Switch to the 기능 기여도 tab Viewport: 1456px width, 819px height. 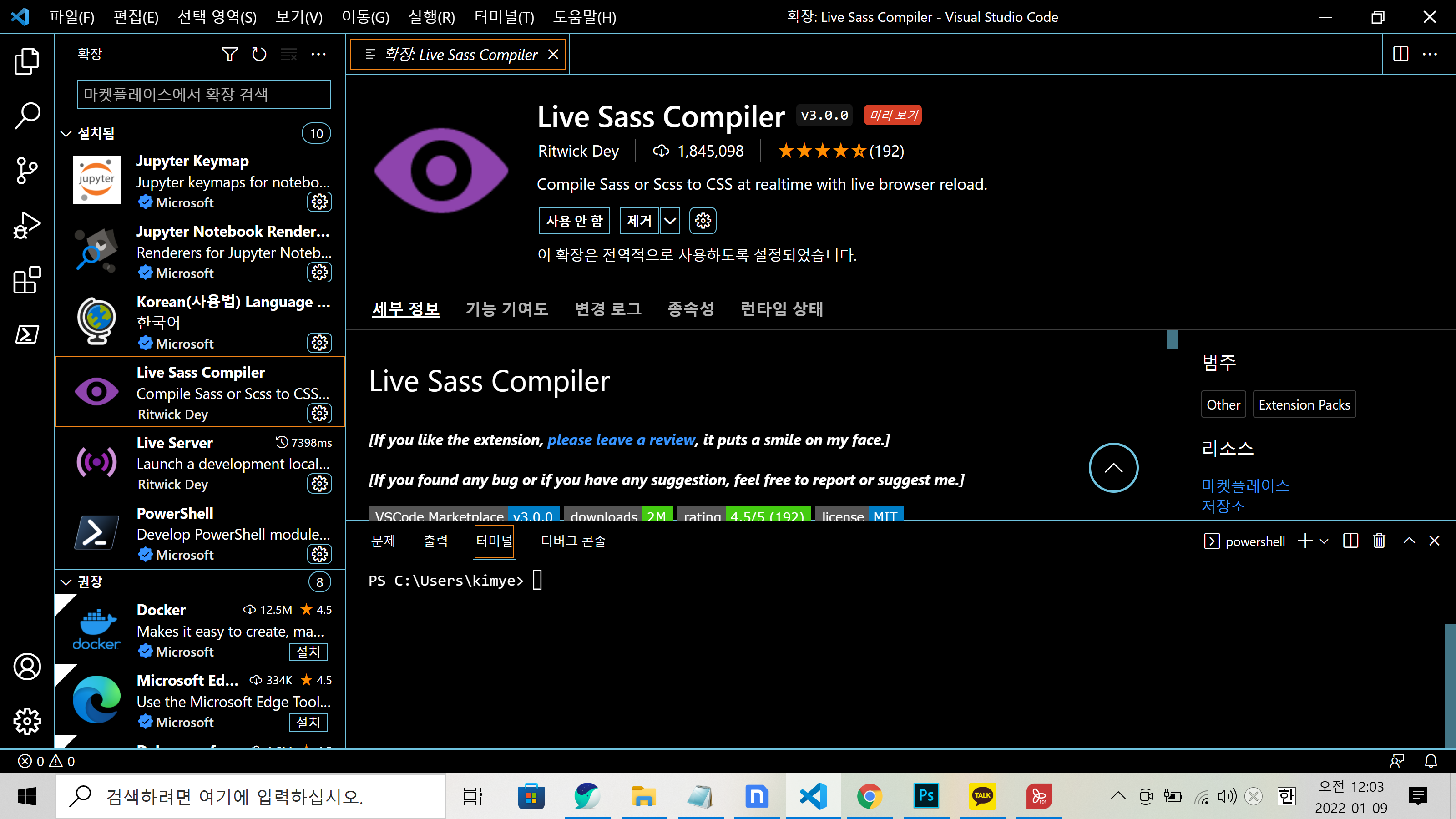pos(506,308)
